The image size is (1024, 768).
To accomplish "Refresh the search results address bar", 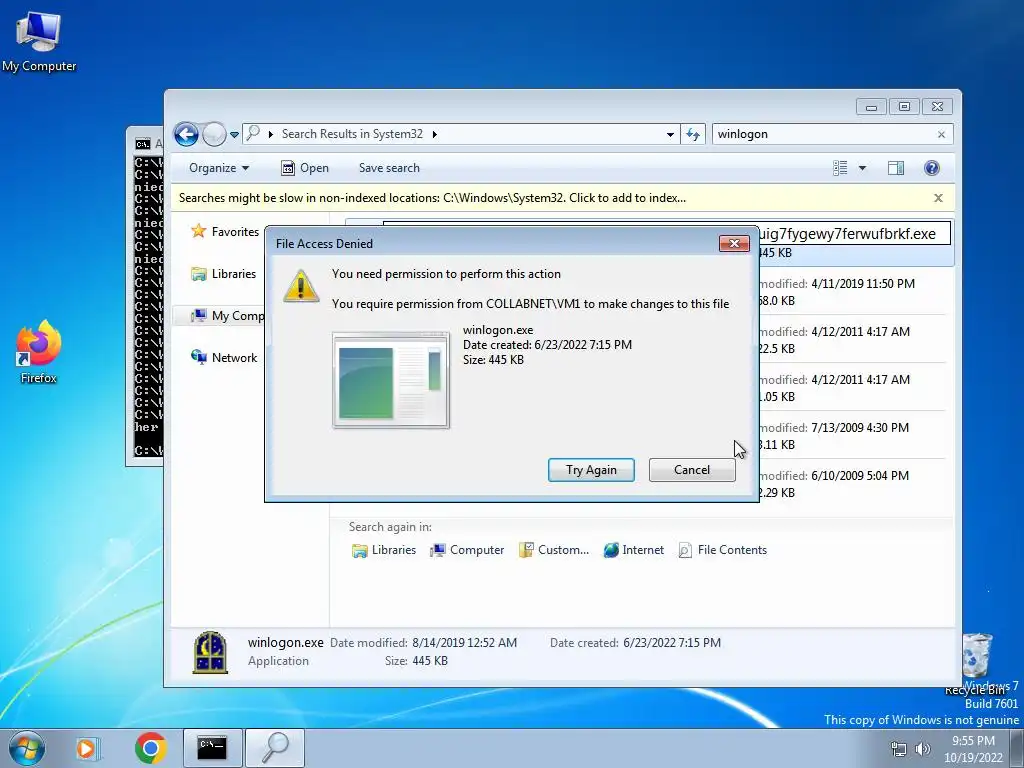I will pos(693,135).
